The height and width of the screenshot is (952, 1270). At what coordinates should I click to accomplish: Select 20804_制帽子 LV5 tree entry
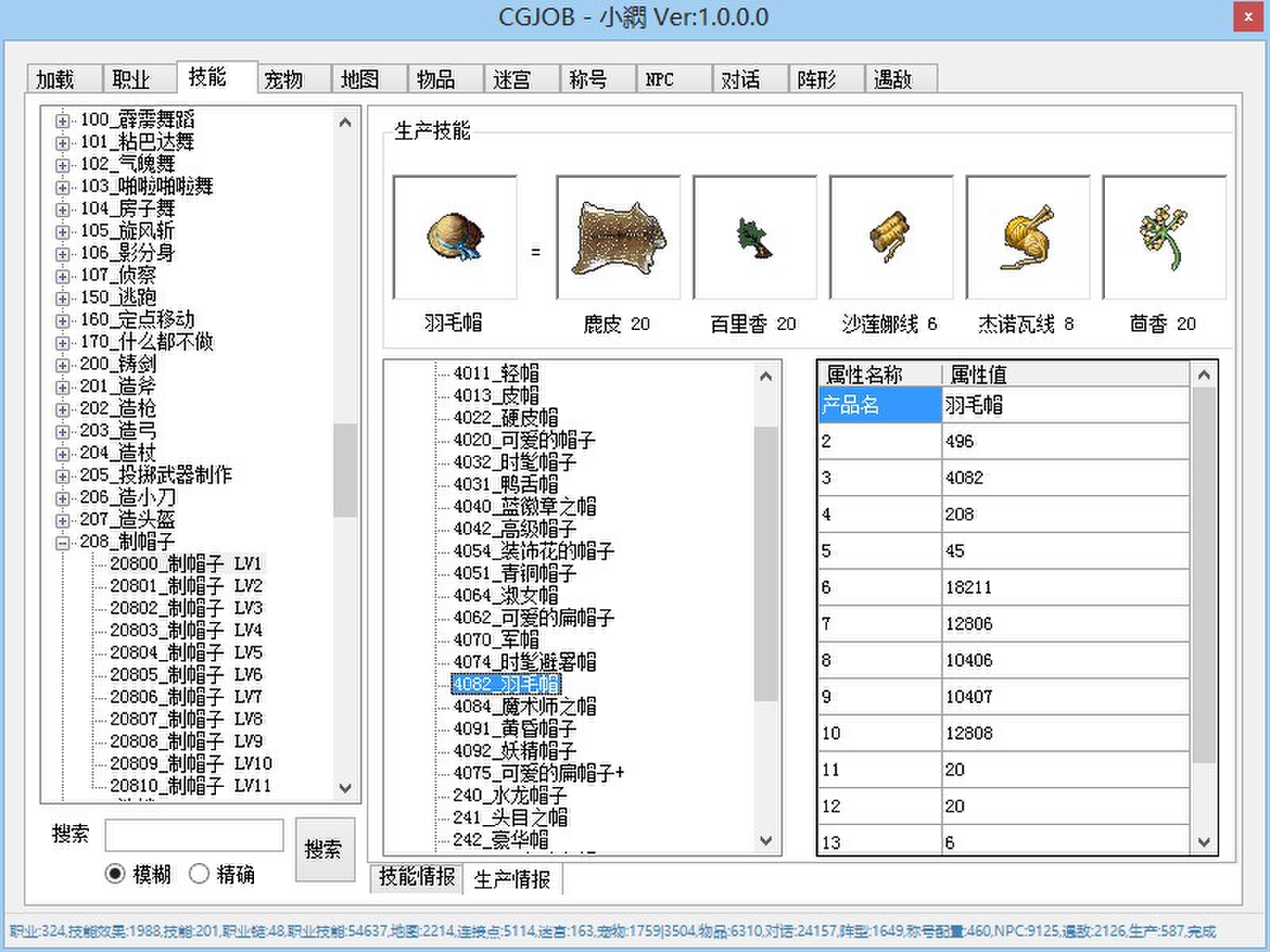tap(186, 652)
